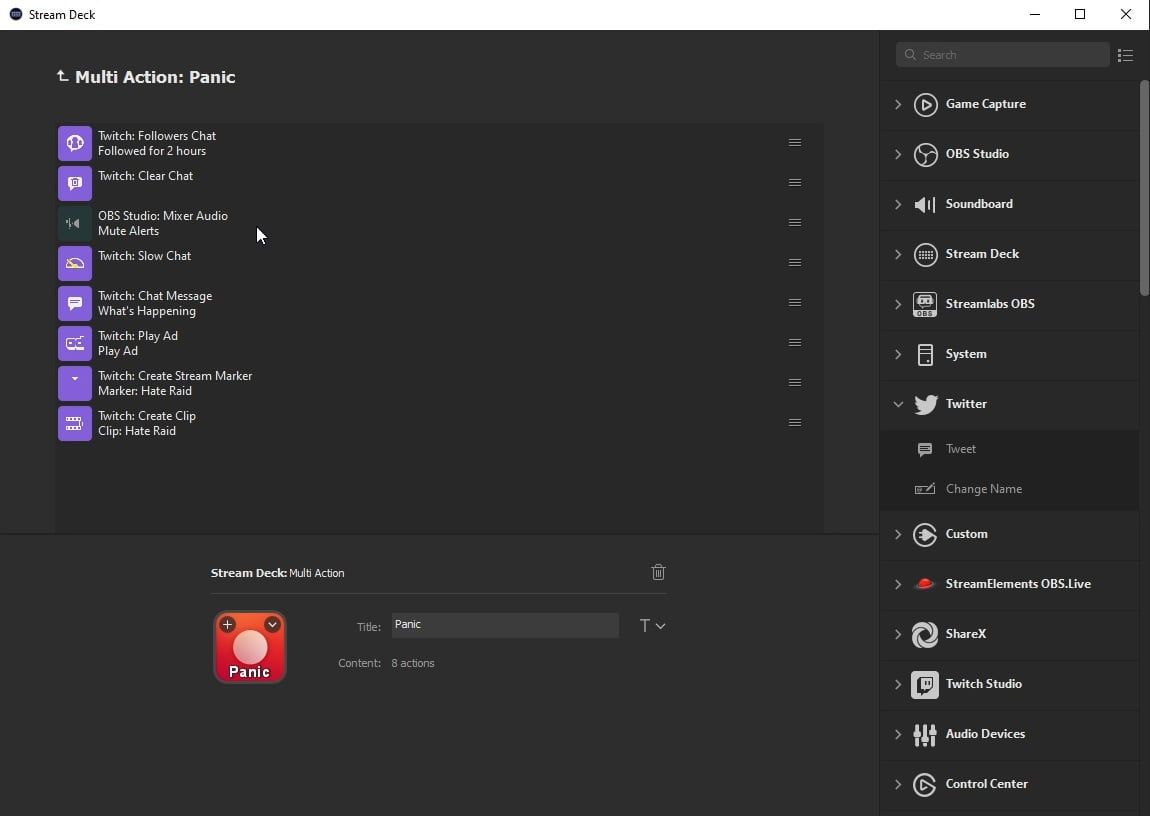This screenshot has width=1150, height=816.
Task: Select the Change Name action under Twitter
Action: (x=983, y=489)
